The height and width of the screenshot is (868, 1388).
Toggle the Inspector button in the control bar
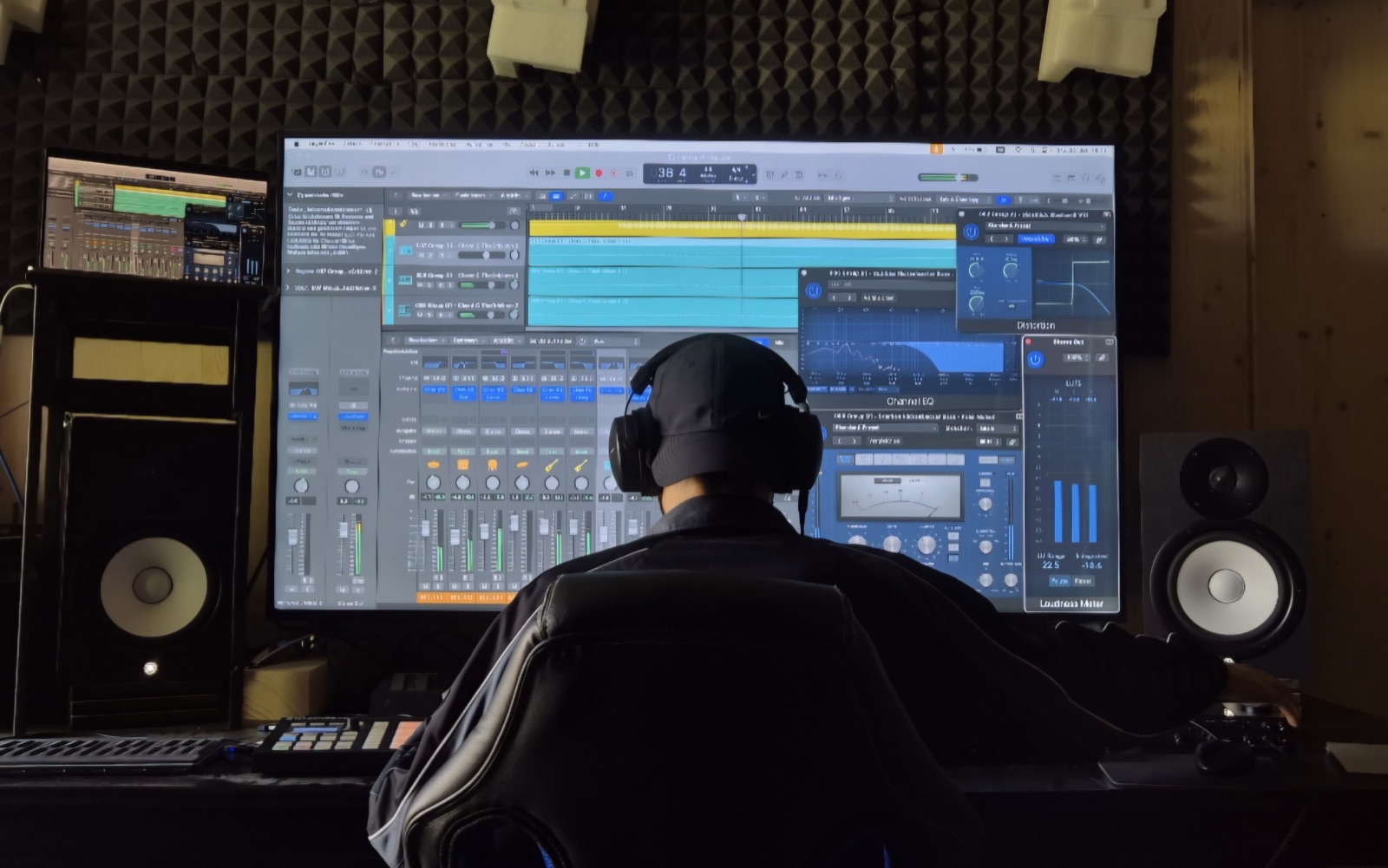(311, 172)
